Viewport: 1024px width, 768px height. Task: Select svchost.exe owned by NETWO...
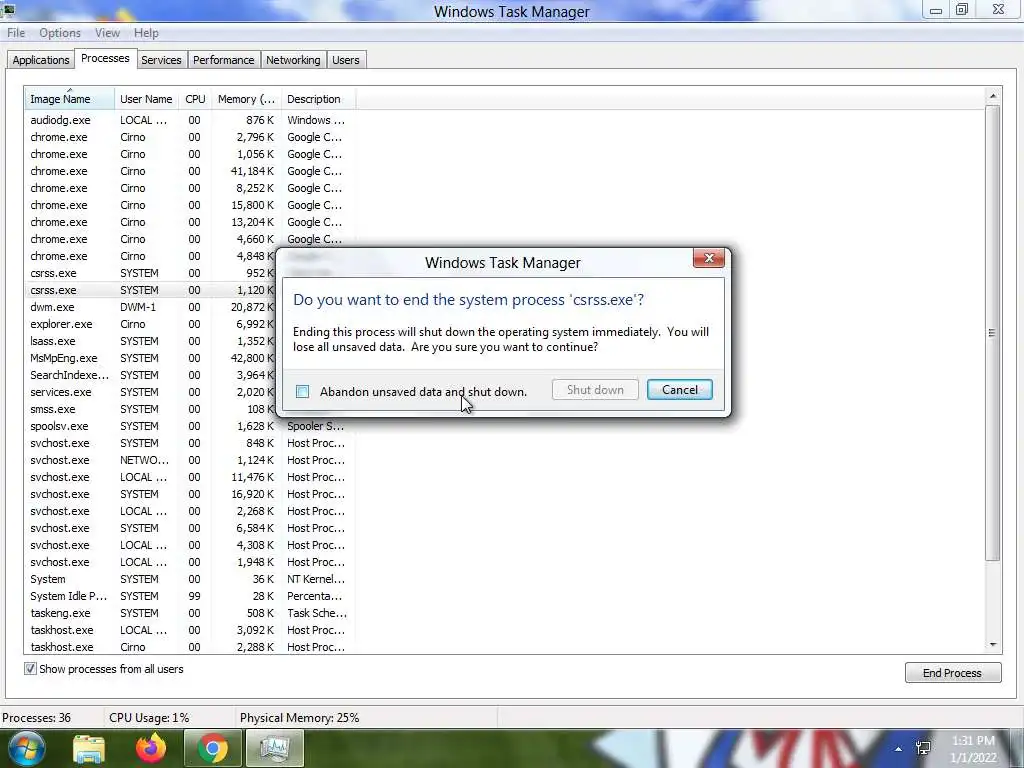point(189,460)
